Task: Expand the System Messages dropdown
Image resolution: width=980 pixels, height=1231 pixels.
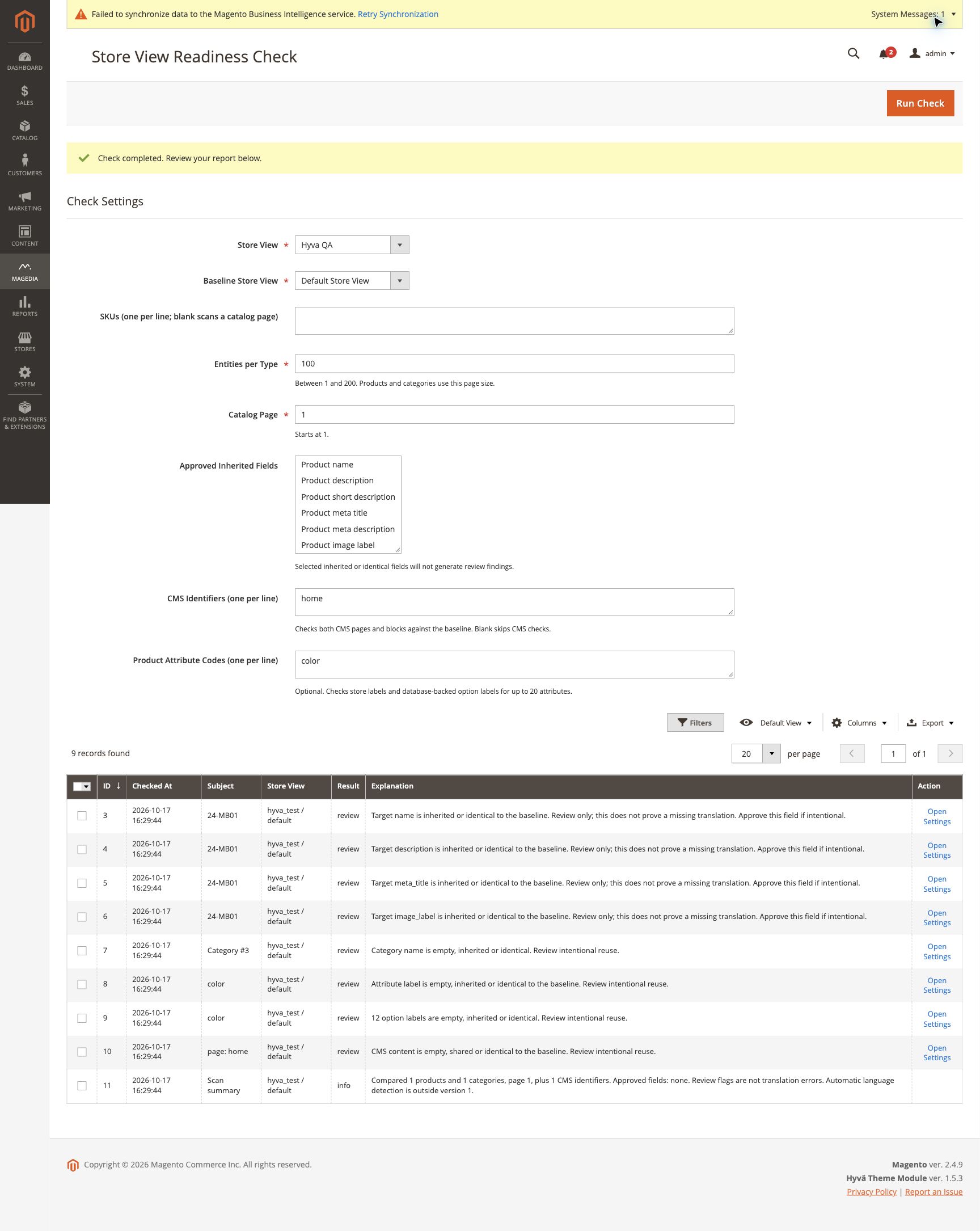Action: [913, 14]
